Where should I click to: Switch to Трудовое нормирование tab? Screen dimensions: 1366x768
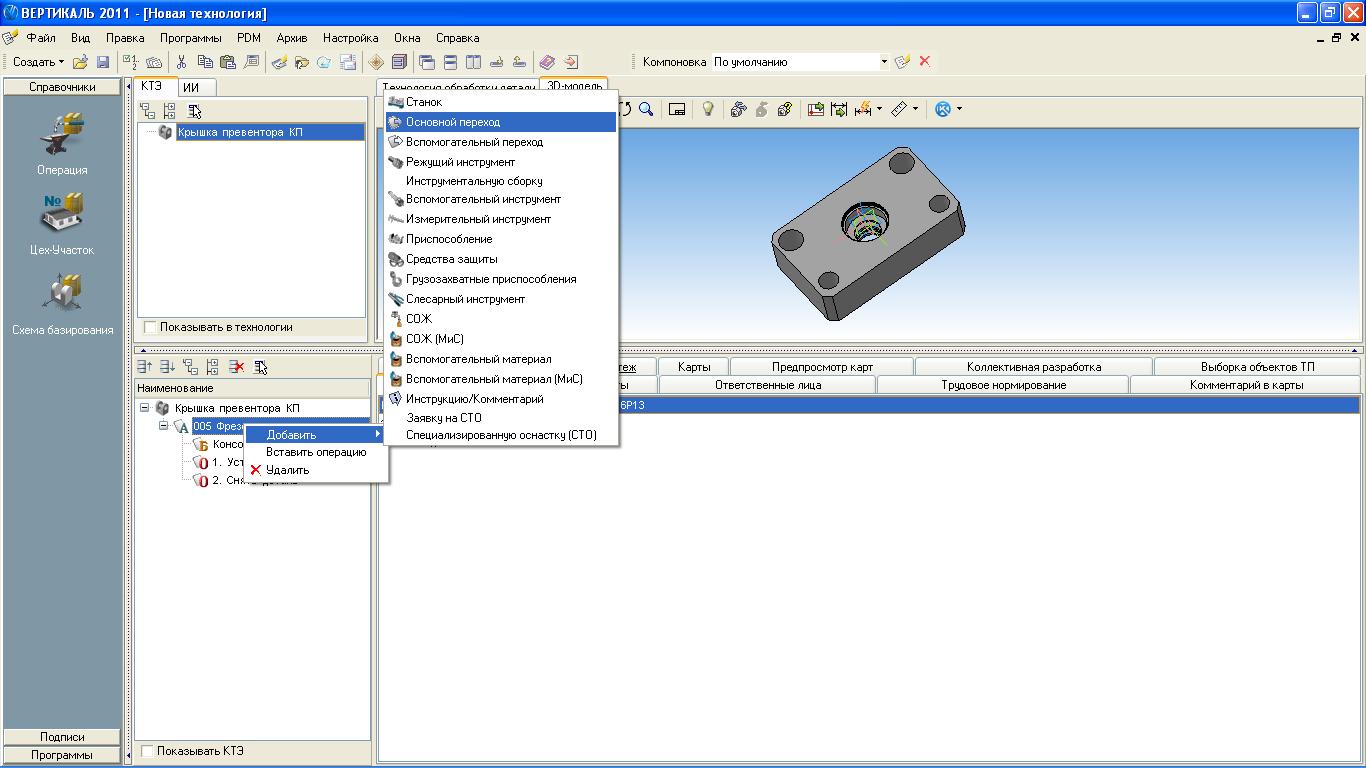[1003, 385]
